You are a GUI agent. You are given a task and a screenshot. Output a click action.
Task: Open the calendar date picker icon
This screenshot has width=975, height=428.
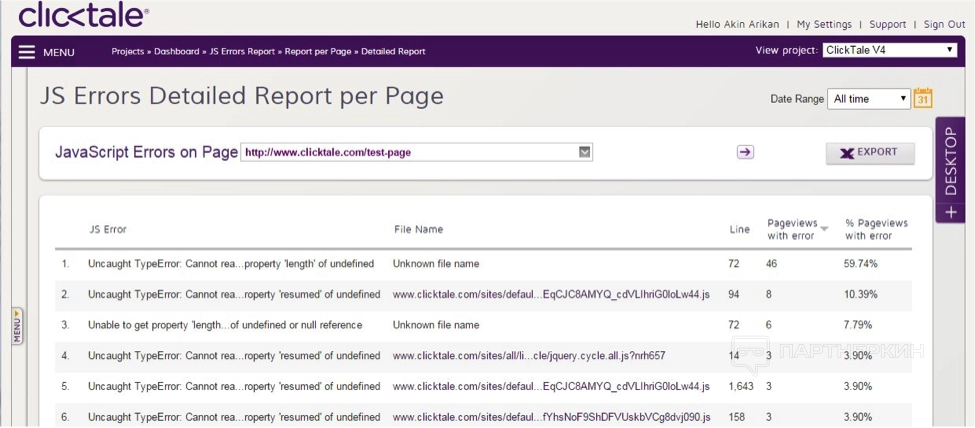click(x=923, y=98)
